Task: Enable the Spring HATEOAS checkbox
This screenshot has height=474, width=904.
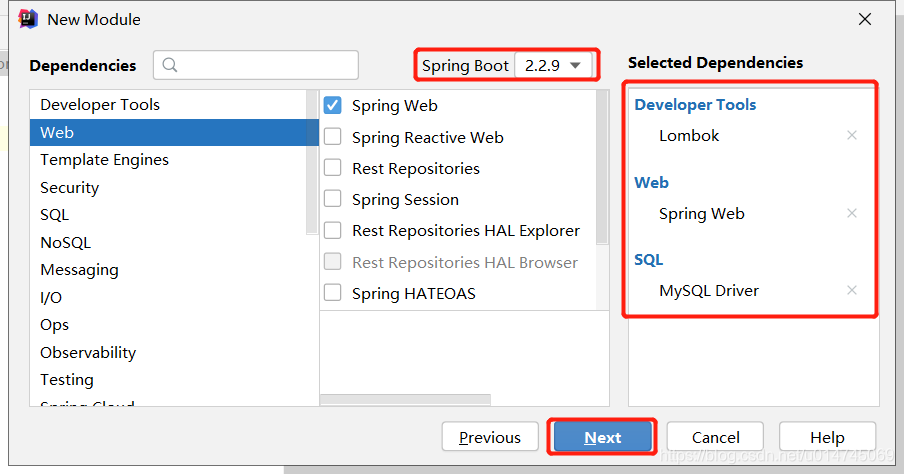Action: coord(333,293)
